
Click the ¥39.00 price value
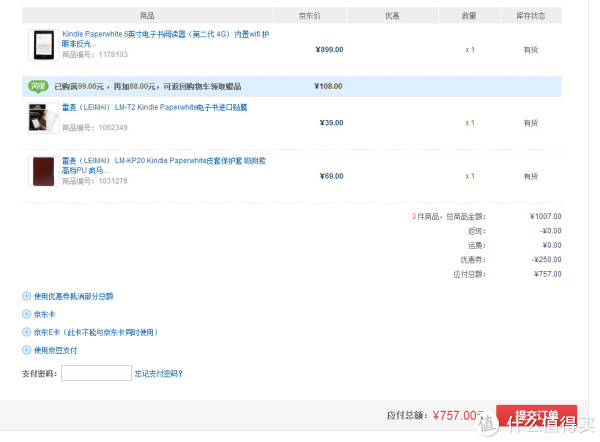point(331,122)
